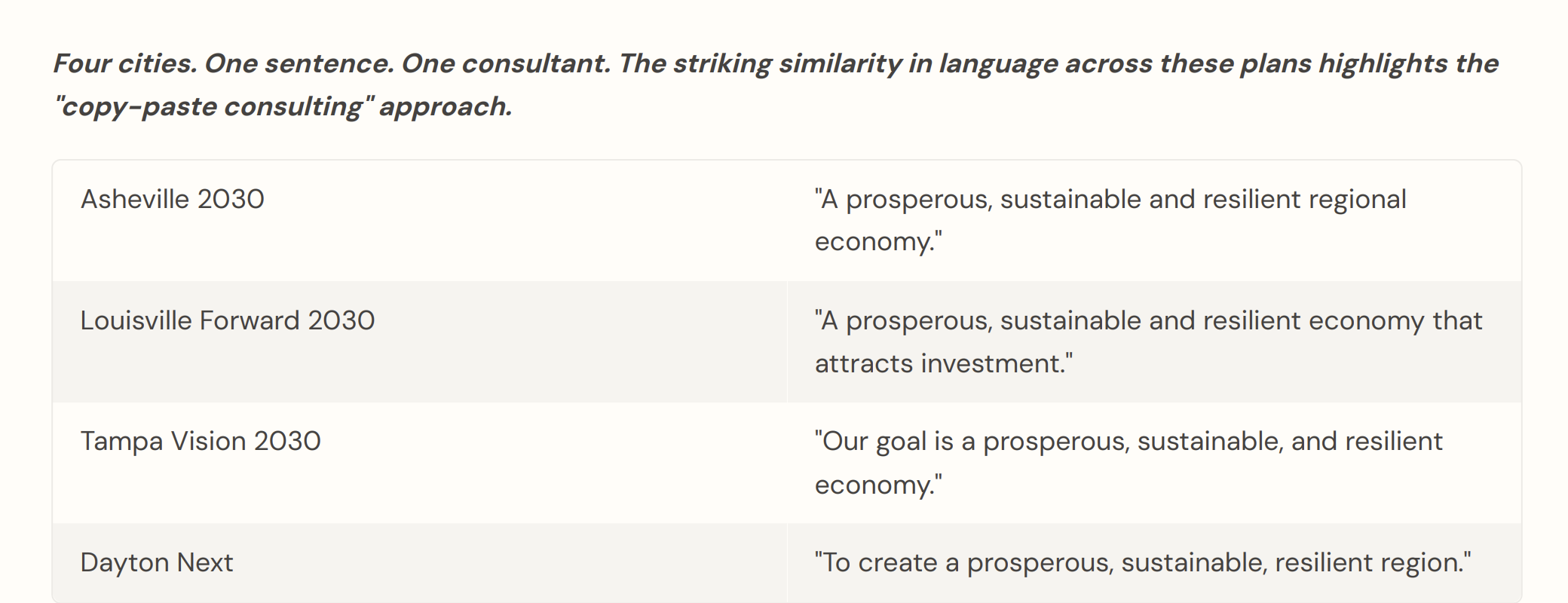This screenshot has height=603, width=1568.
Task: Click the words One consultant in heading
Action: pyautogui.click(x=506, y=63)
